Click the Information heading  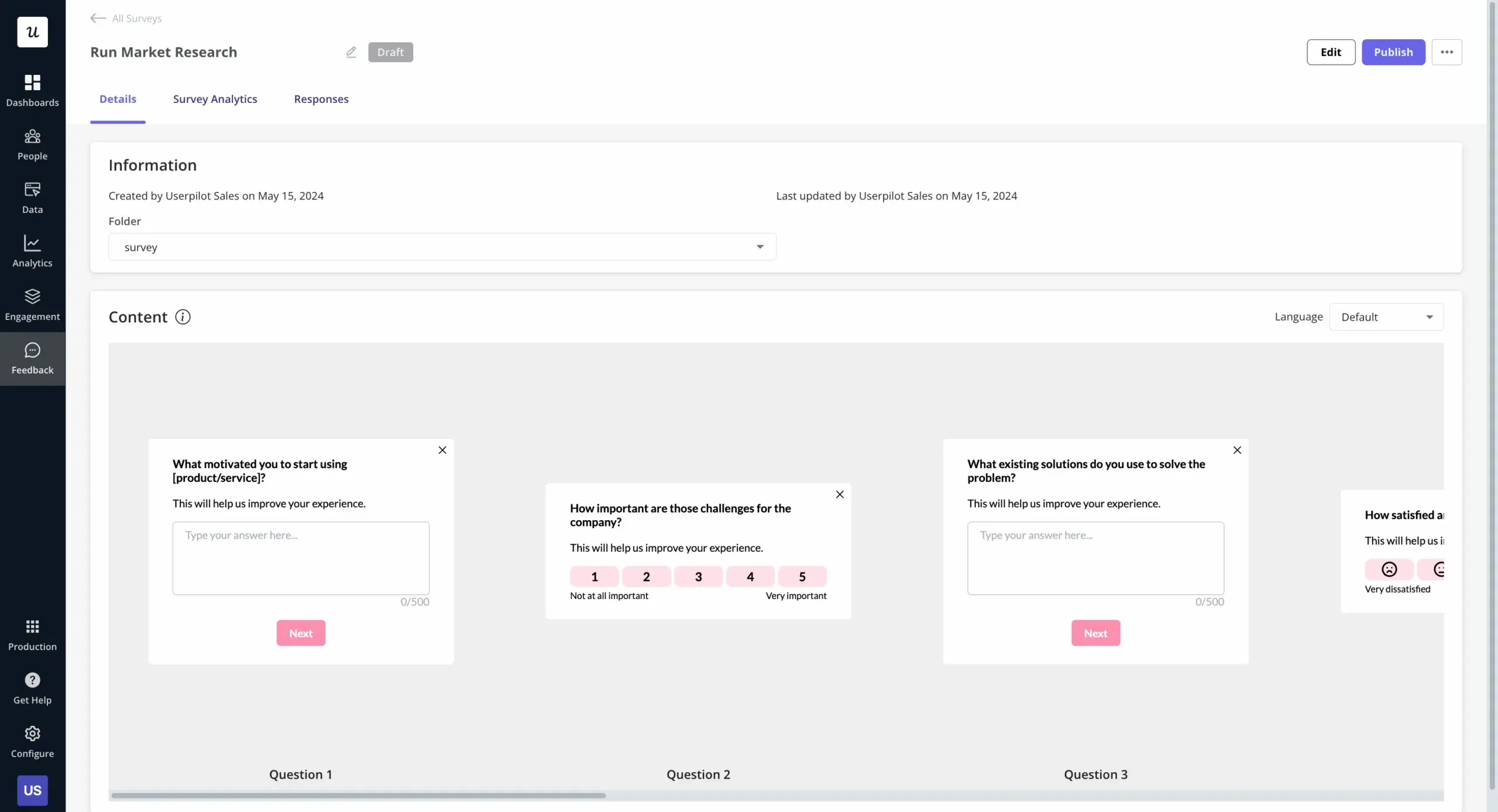tap(153, 165)
